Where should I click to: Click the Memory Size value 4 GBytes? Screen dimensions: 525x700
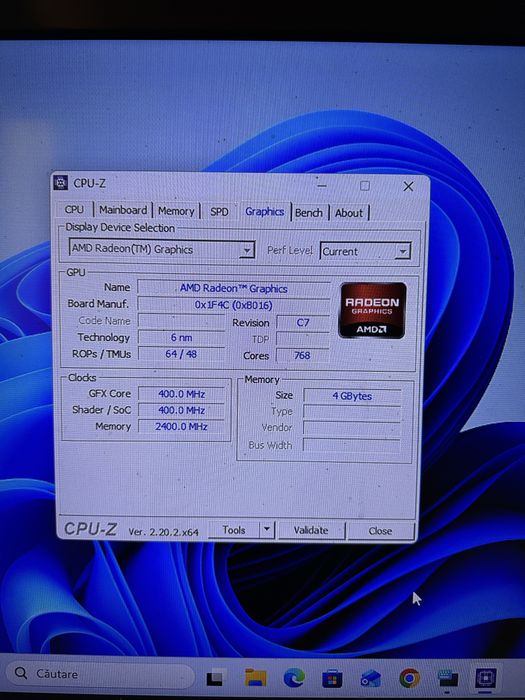point(352,396)
